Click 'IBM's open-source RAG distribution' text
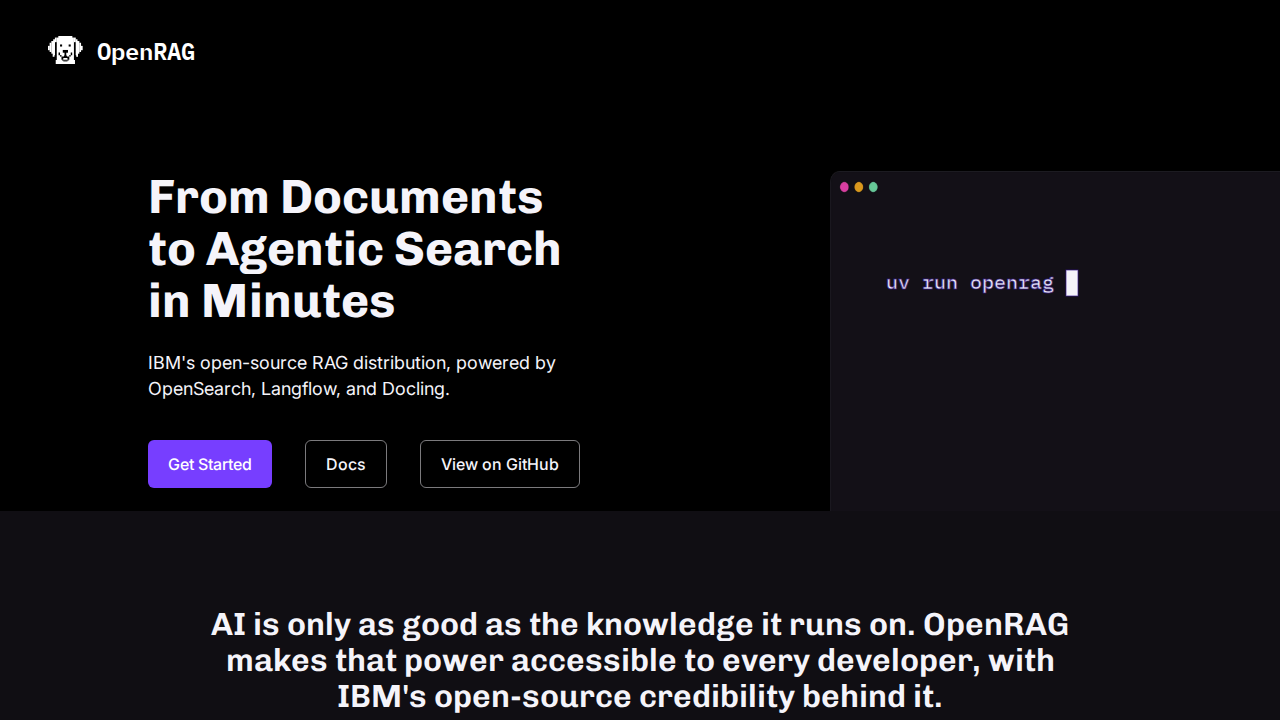The height and width of the screenshot is (720, 1280). (x=299, y=363)
